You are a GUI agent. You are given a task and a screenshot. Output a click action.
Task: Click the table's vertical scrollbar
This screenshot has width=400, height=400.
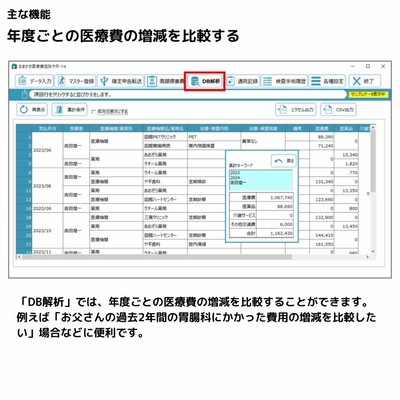point(373,189)
